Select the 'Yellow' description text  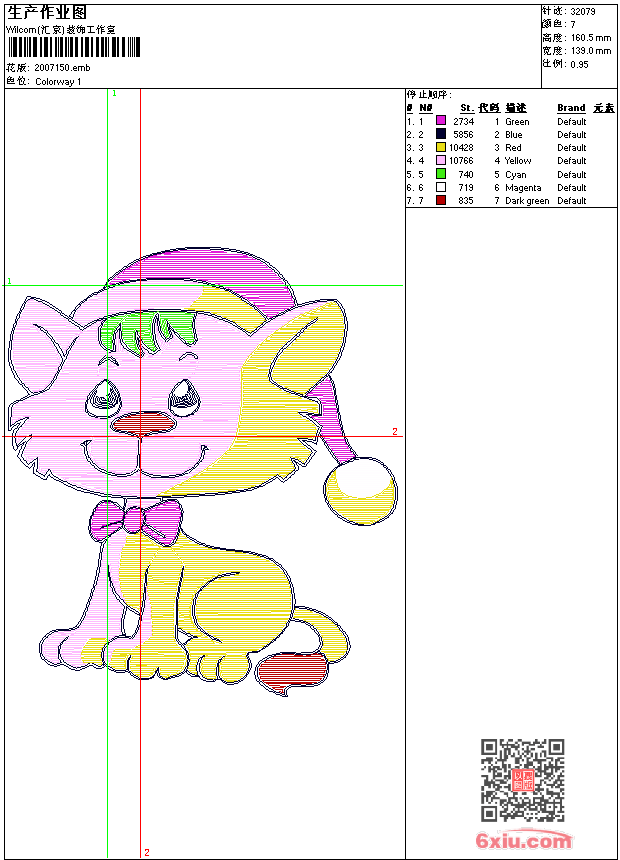[518, 161]
